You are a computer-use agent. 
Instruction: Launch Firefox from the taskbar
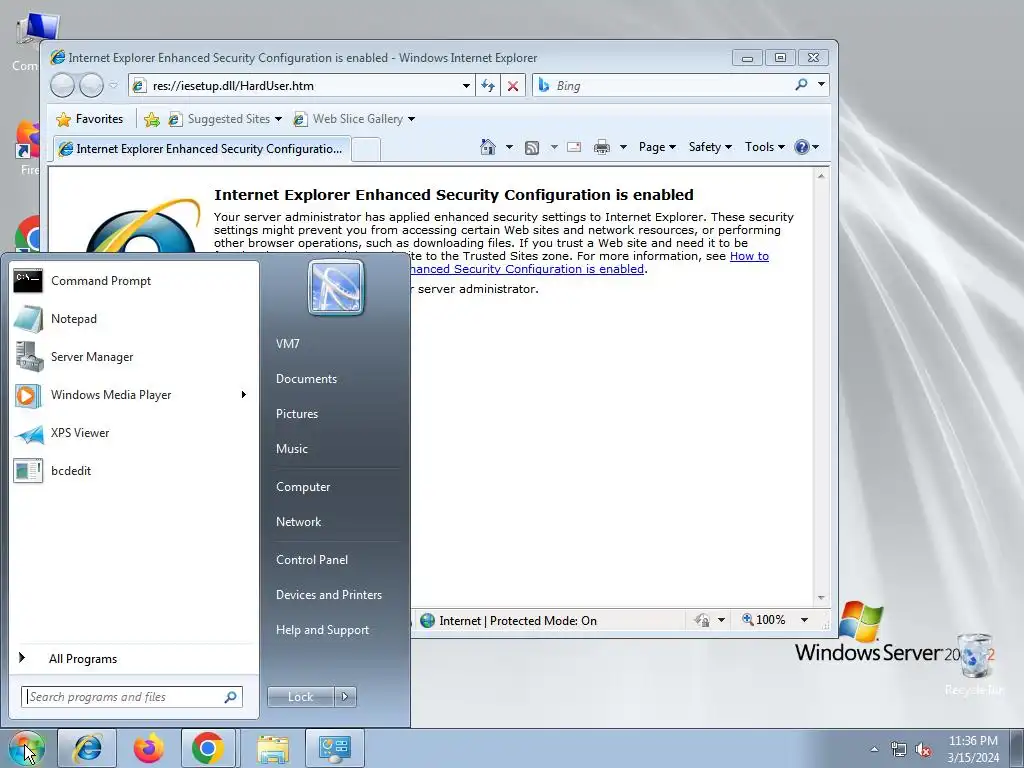click(149, 748)
